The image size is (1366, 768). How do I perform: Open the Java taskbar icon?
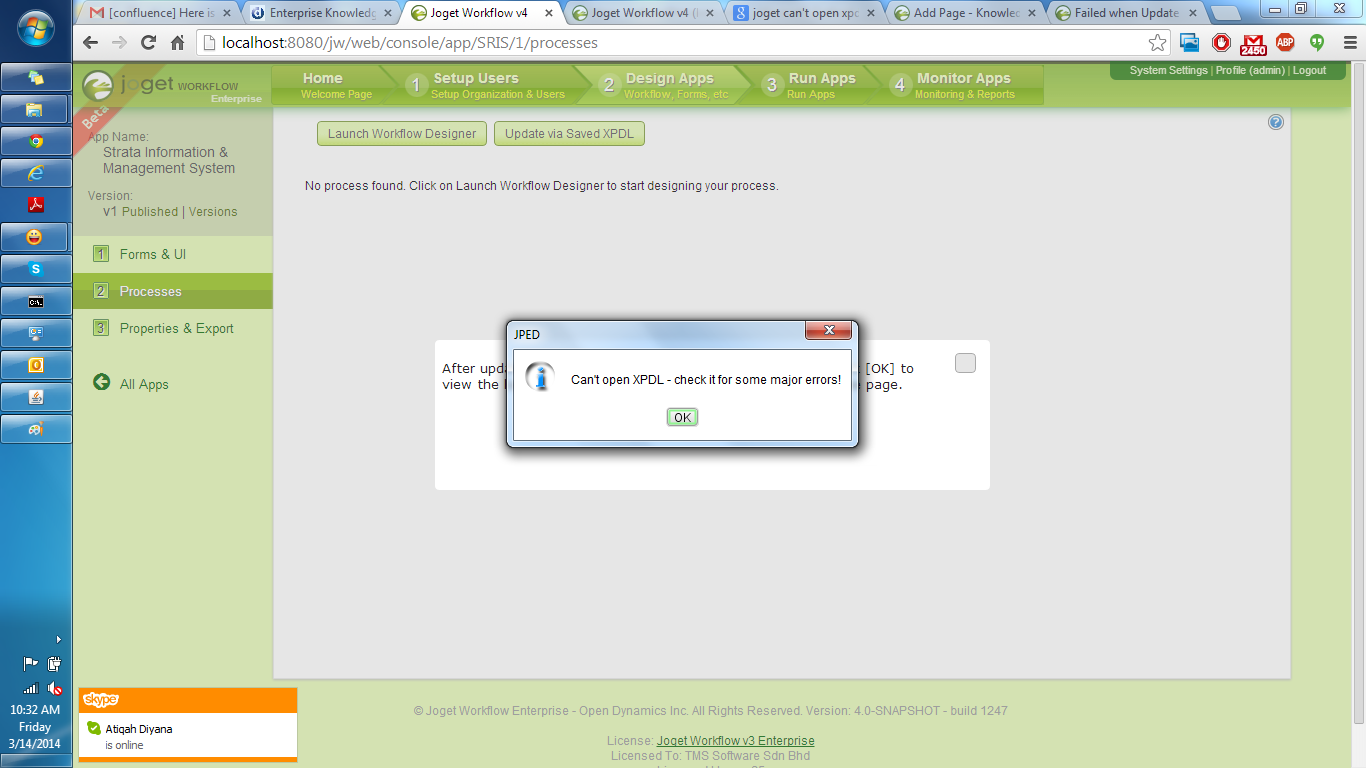[36, 397]
